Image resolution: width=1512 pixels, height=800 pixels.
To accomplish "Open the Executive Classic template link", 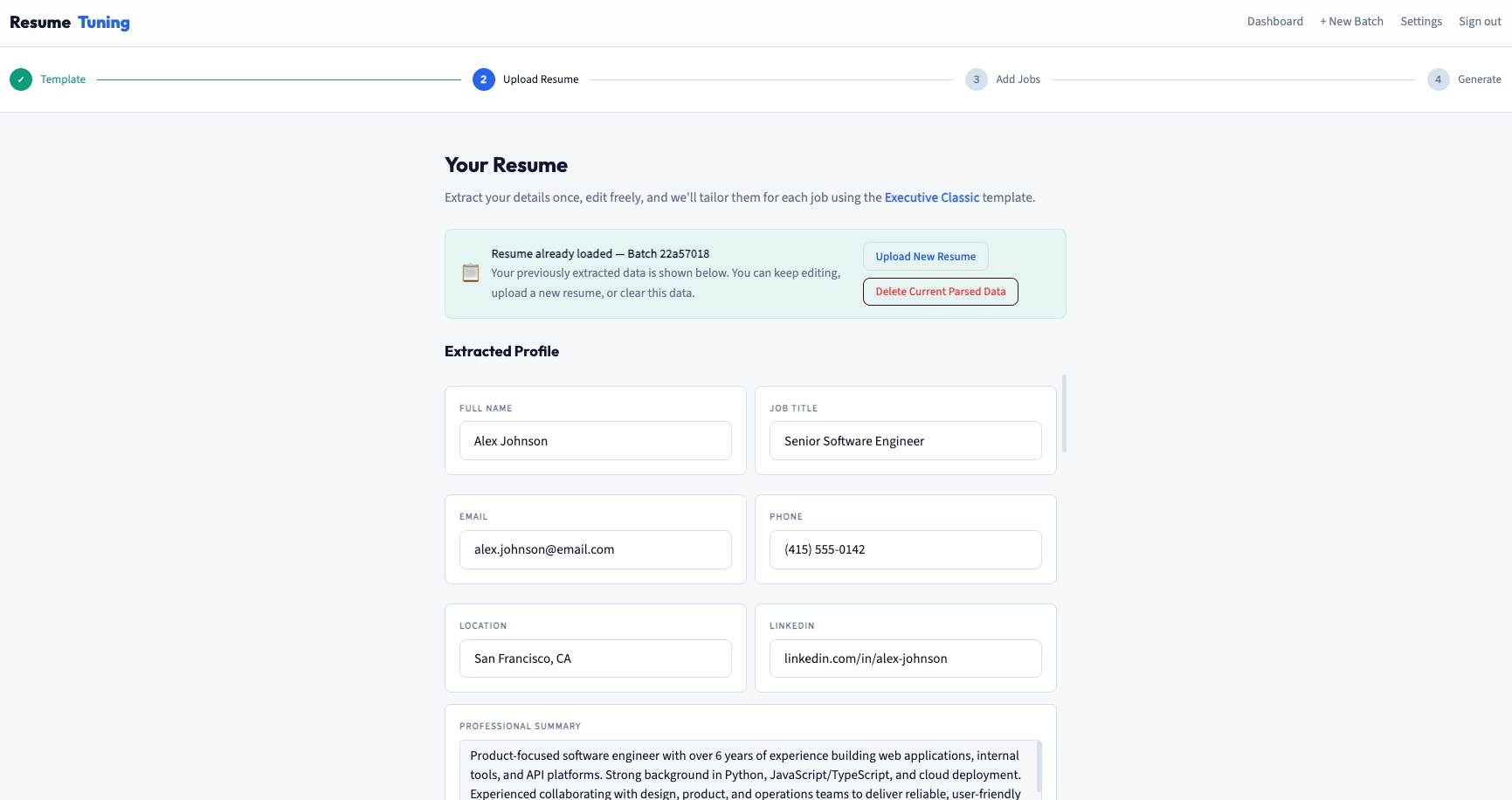I will click(x=931, y=197).
